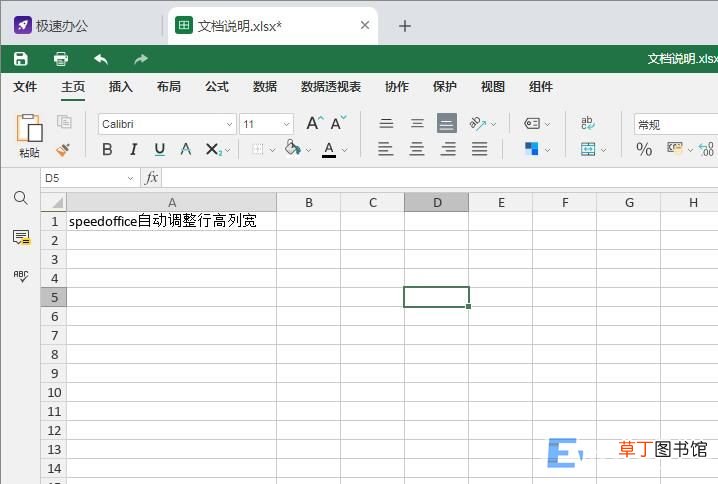This screenshot has width=718, height=484.
Task: Click the label tag icon in the ribbon
Action: (x=532, y=123)
